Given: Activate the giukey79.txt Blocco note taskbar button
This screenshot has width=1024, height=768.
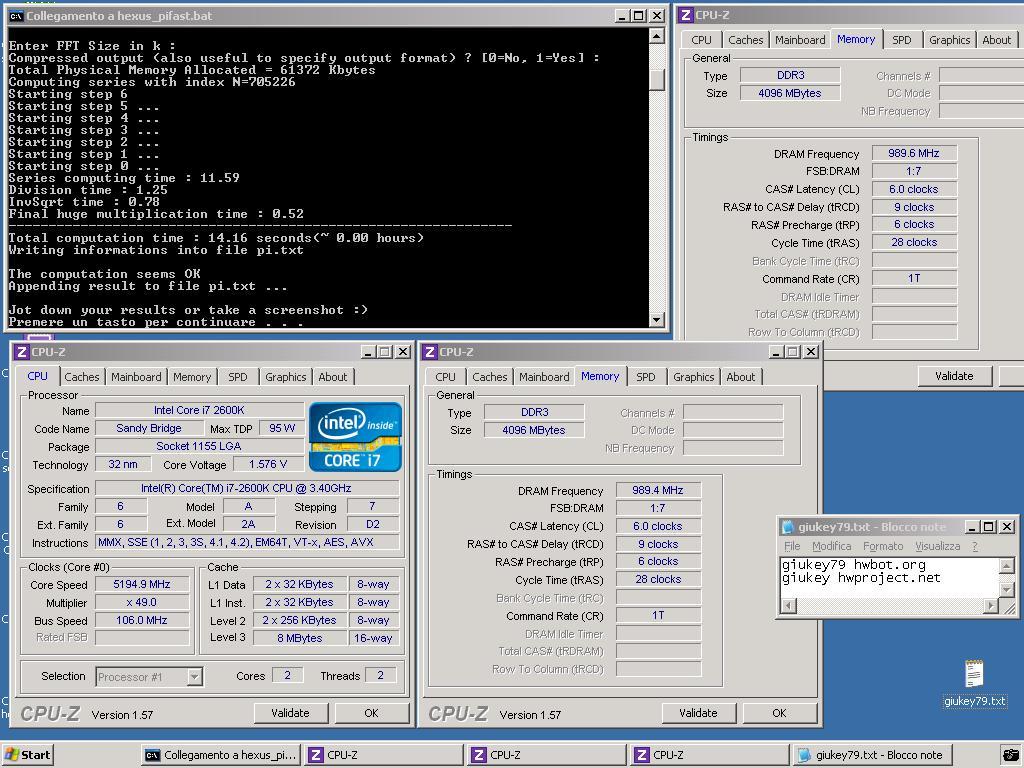Looking at the screenshot, I should 872,755.
